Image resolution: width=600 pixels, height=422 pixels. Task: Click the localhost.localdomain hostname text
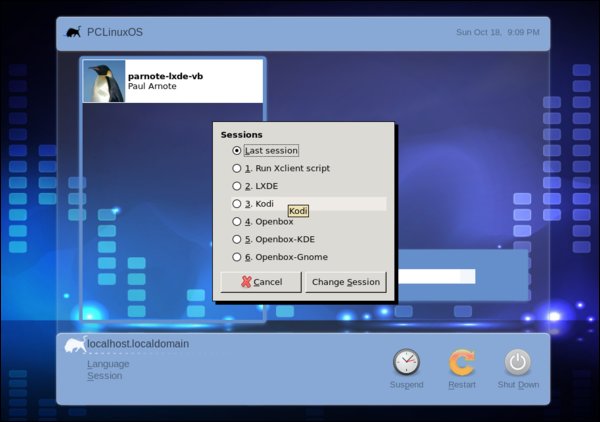(x=138, y=344)
